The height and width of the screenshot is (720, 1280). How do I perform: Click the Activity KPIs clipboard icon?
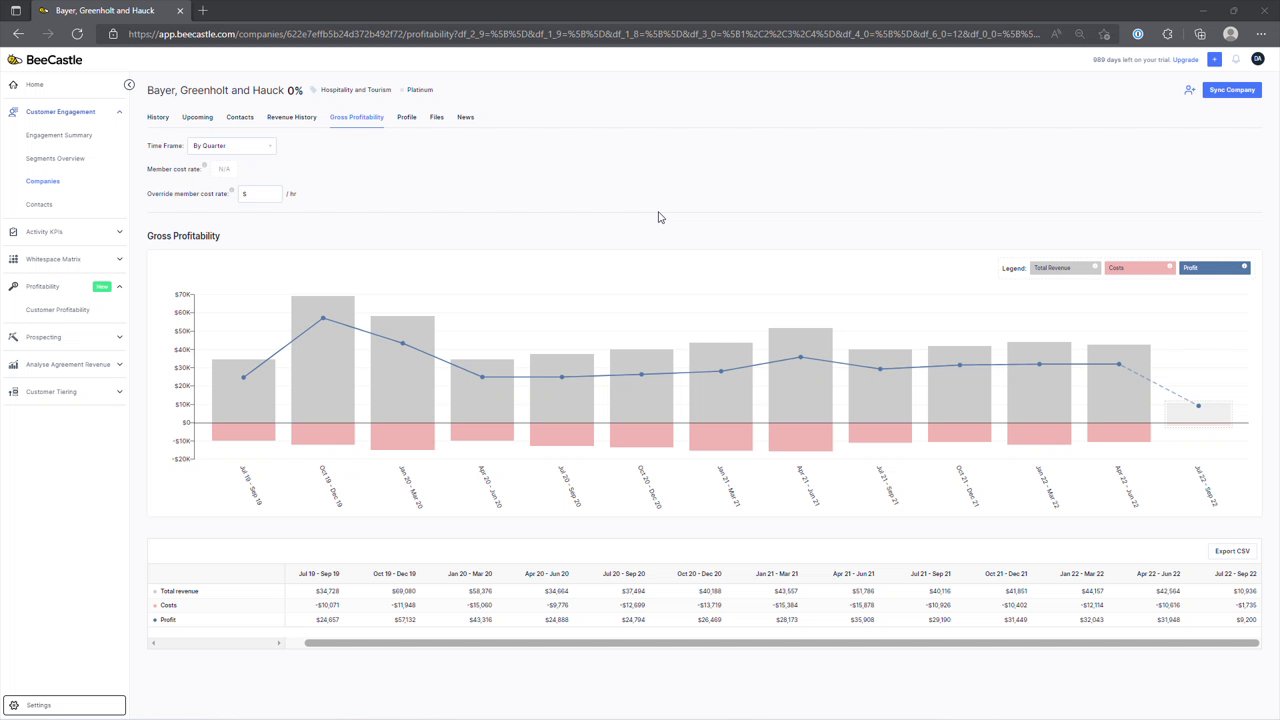[13, 232]
